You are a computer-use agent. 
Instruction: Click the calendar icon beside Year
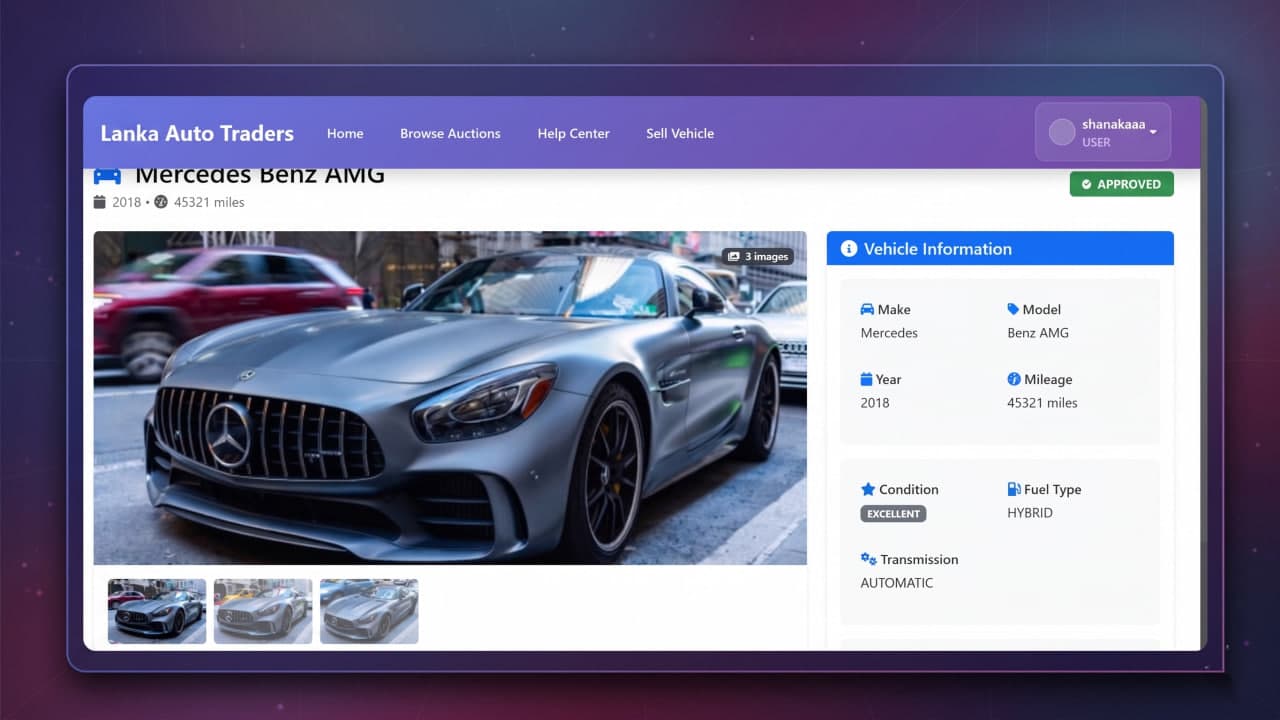pyautogui.click(x=866, y=380)
